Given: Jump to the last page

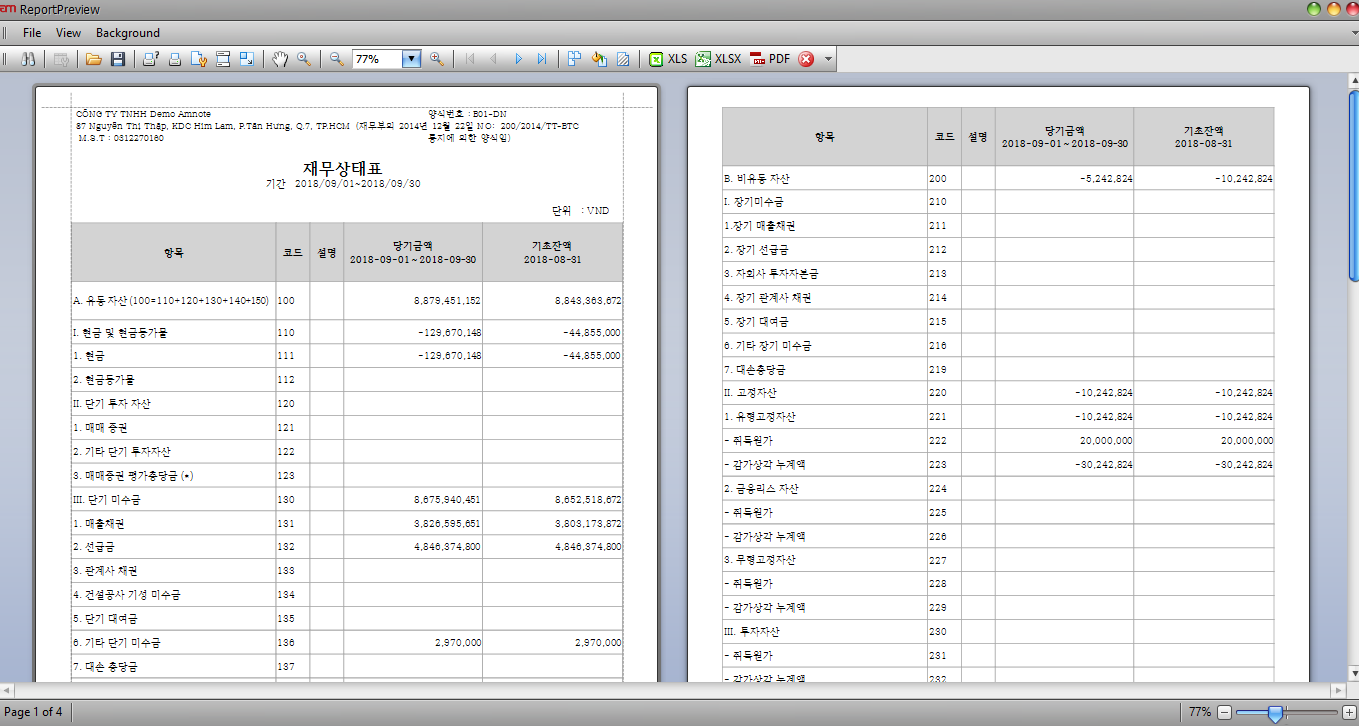Looking at the screenshot, I should pos(542,59).
